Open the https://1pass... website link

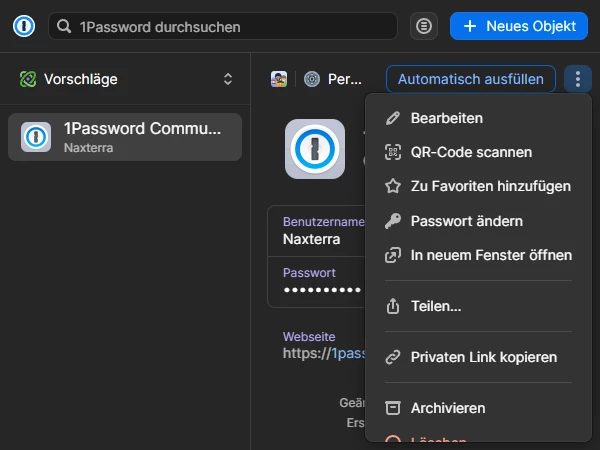pyautogui.click(x=324, y=353)
